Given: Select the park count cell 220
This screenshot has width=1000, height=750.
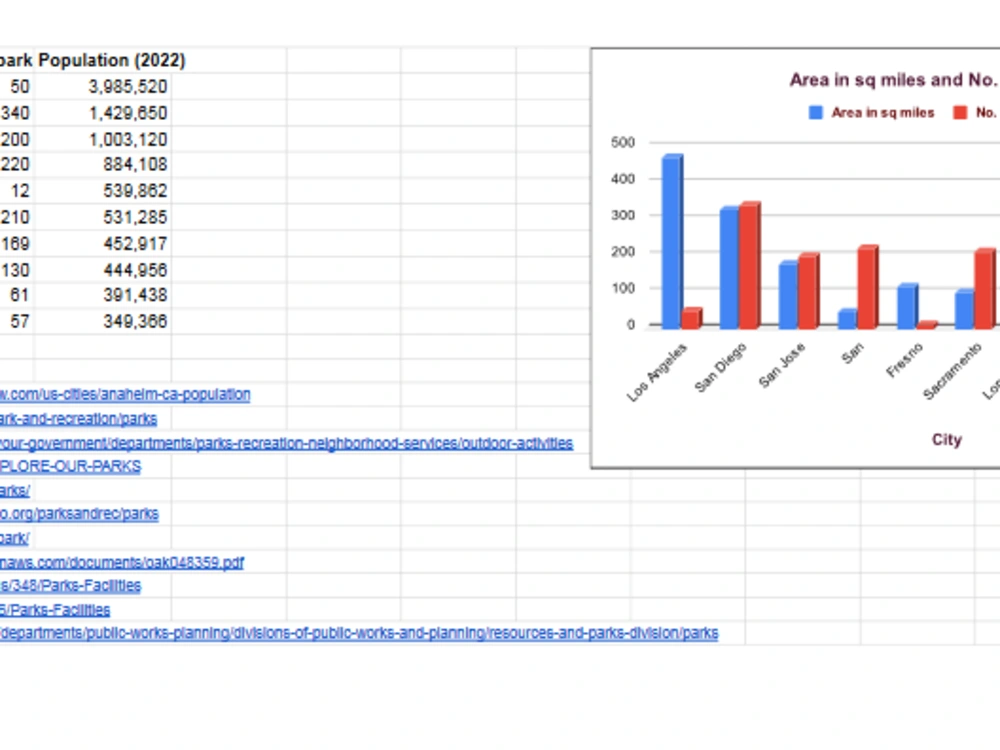Looking at the screenshot, I should [x=17, y=165].
